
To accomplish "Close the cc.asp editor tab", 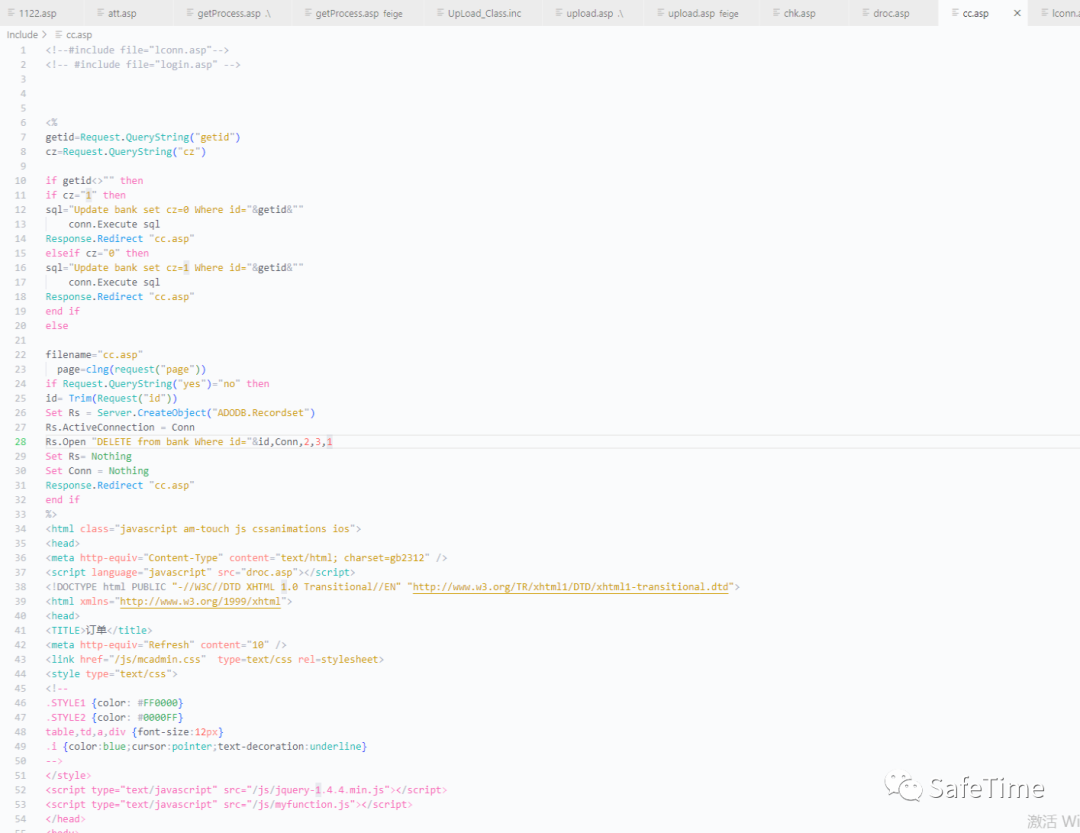I will coord(1017,13).
